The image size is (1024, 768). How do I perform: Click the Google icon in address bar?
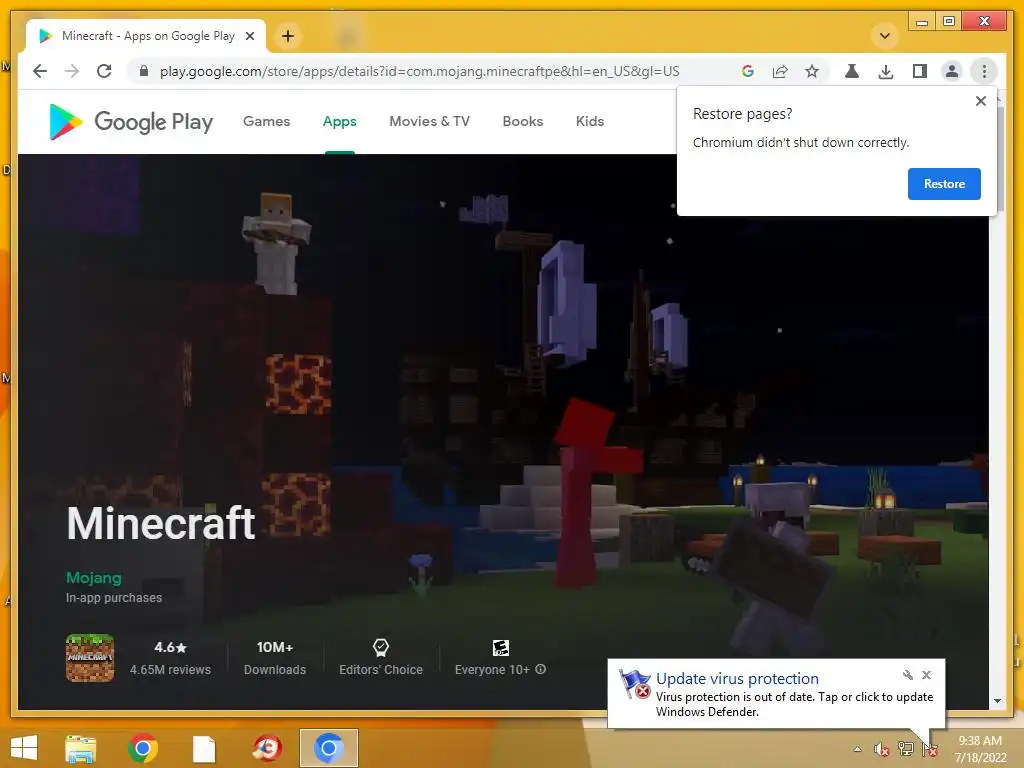pyautogui.click(x=748, y=71)
